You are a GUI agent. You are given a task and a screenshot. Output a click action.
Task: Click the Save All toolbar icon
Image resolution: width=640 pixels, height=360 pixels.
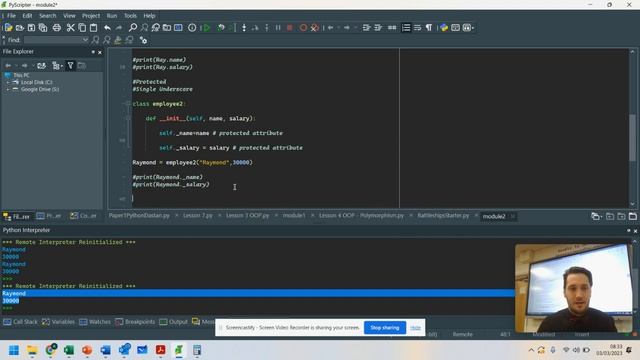(42, 28)
